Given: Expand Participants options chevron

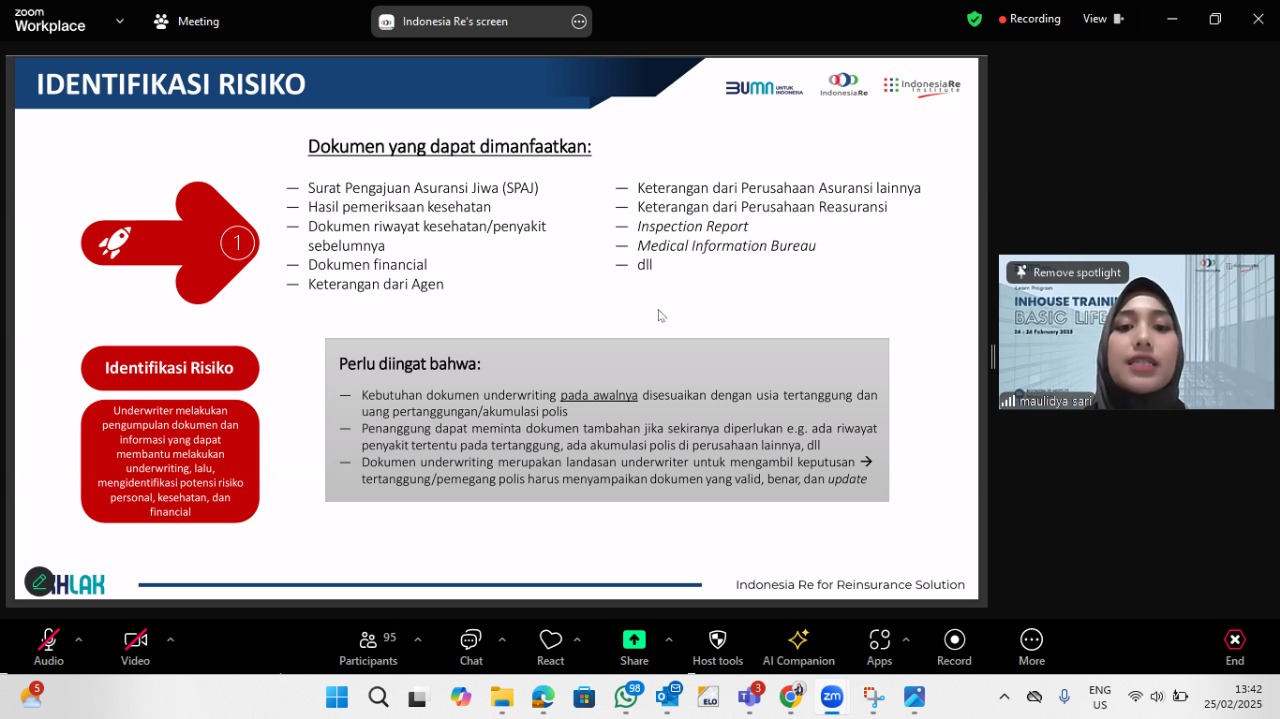Looking at the screenshot, I should (417, 640).
